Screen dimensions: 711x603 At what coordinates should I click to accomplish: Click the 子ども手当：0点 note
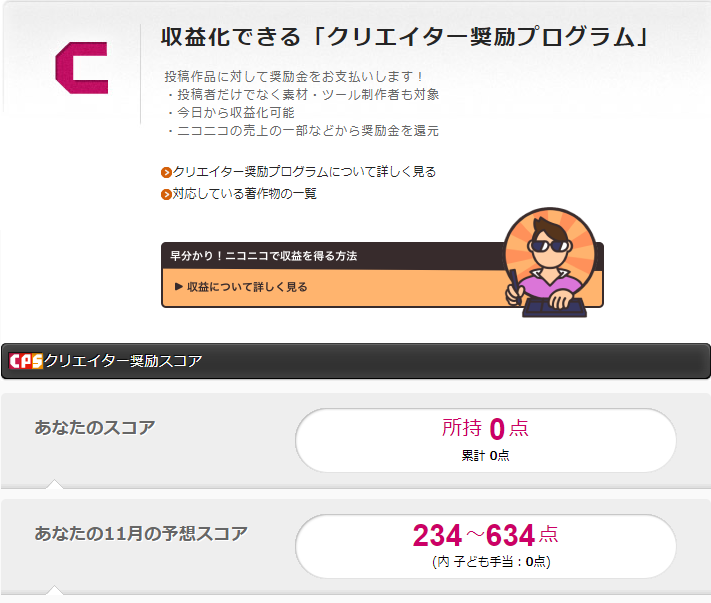[491, 562]
